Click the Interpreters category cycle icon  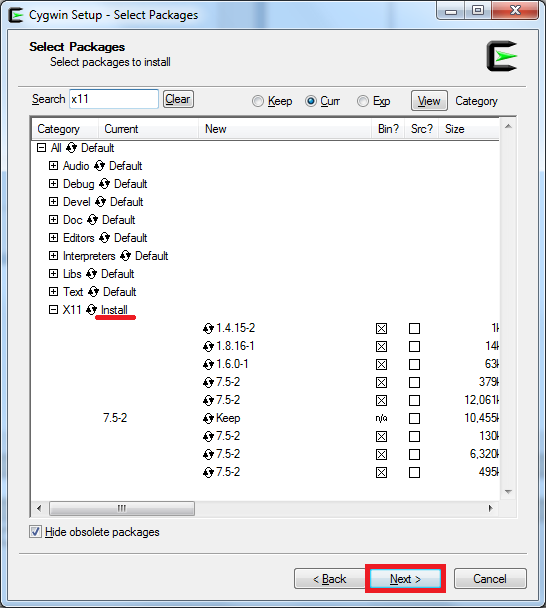coord(125,256)
